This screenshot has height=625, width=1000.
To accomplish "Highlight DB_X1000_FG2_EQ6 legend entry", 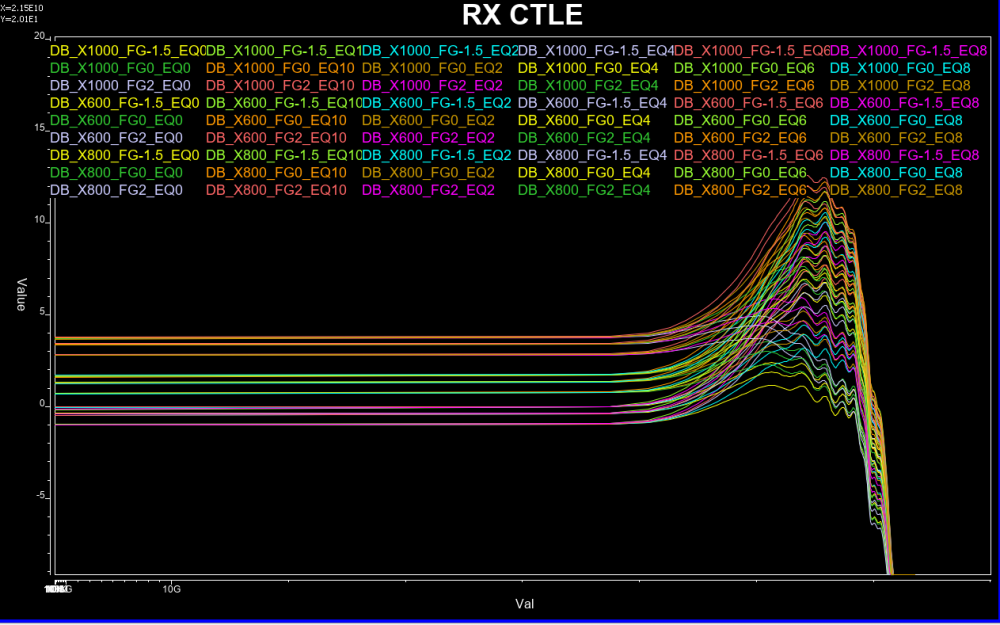I will pyautogui.click(x=740, y=85).
